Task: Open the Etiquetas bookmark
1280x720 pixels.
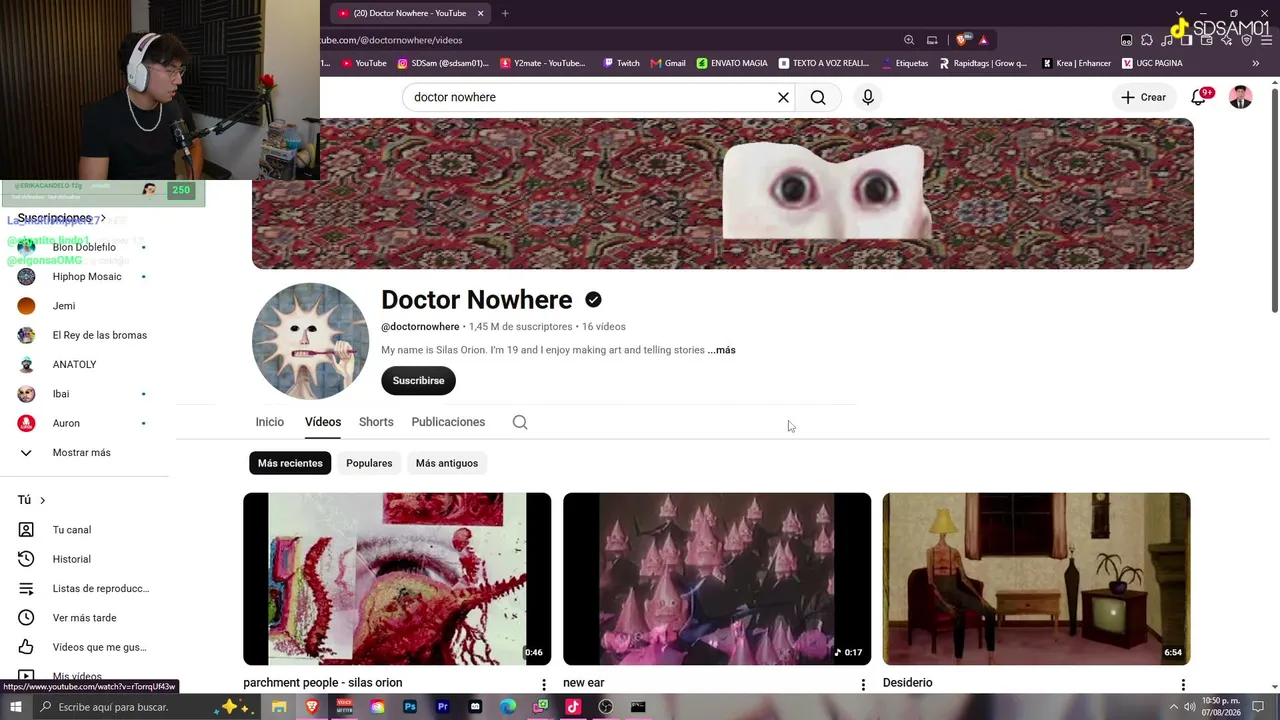Action: (x=905, y=63)
